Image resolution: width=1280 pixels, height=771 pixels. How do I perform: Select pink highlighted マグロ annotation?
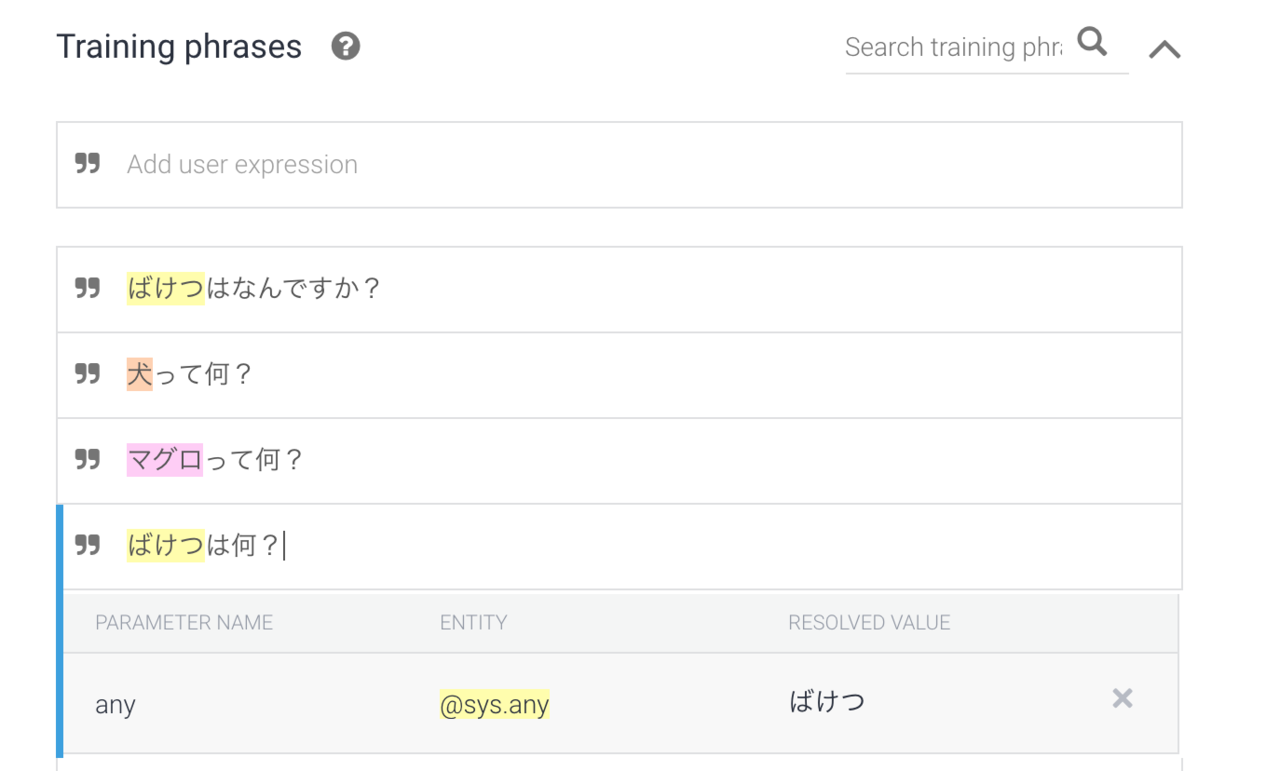pos(165,460)
